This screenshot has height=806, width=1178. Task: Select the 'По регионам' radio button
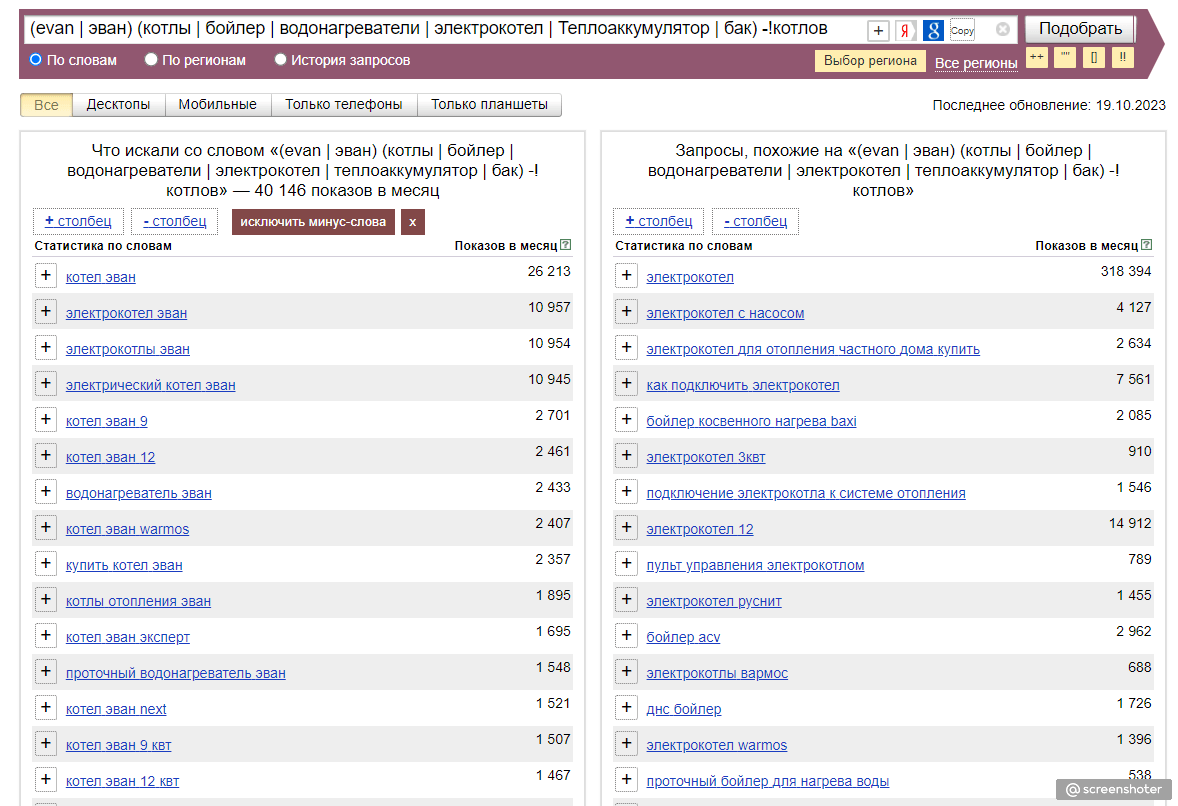point(151,59)
